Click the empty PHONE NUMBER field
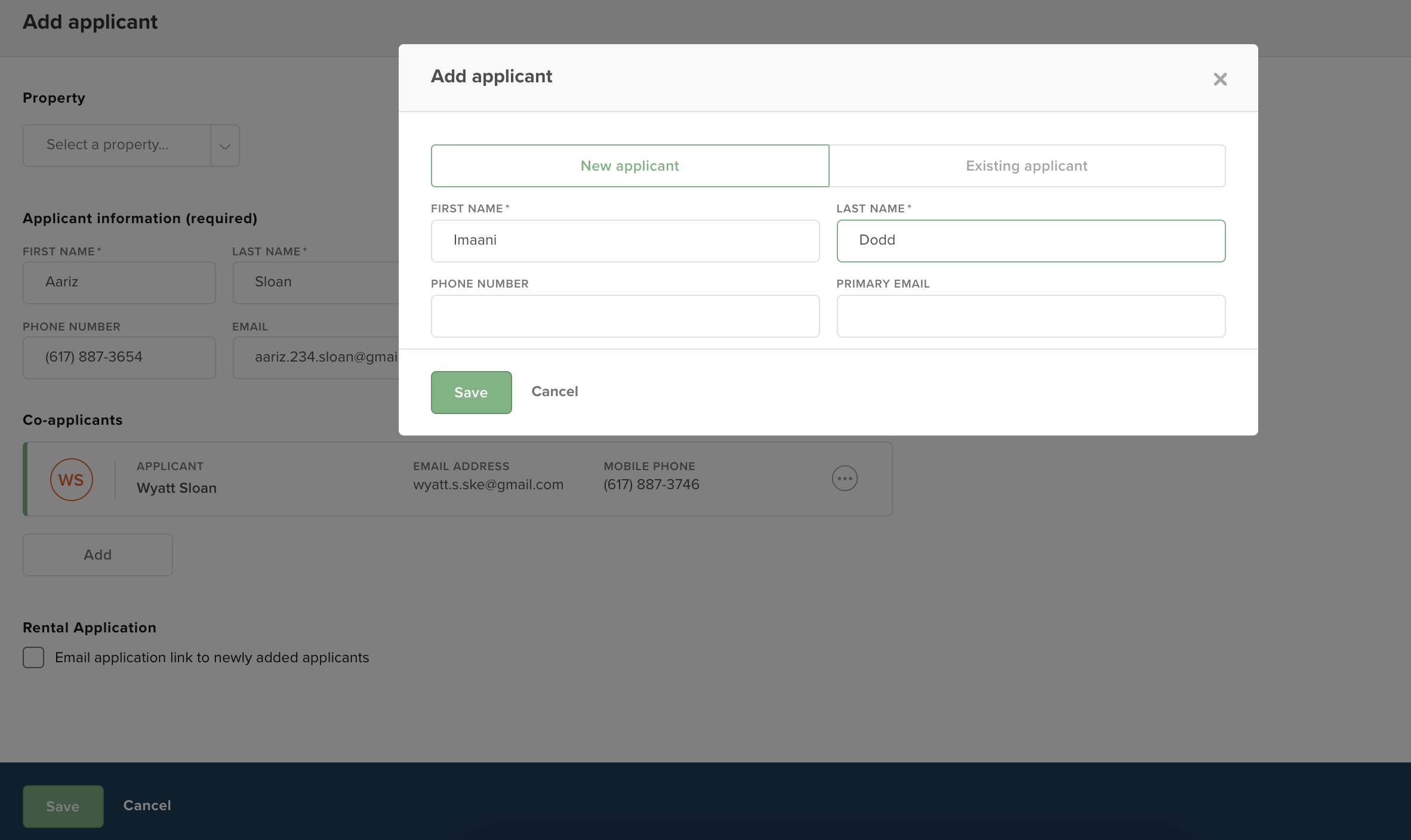This screenshot has width=1411, height=840. 625,316
